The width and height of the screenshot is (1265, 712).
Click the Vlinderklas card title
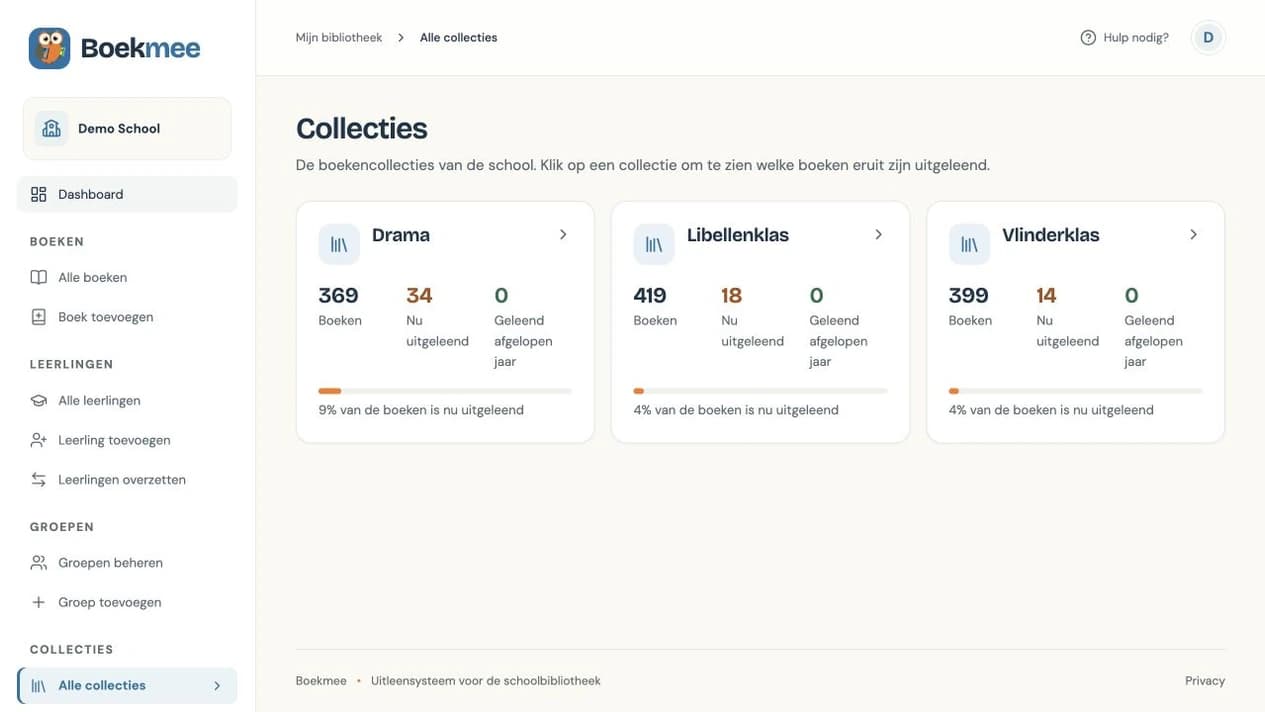point(1051,235)
